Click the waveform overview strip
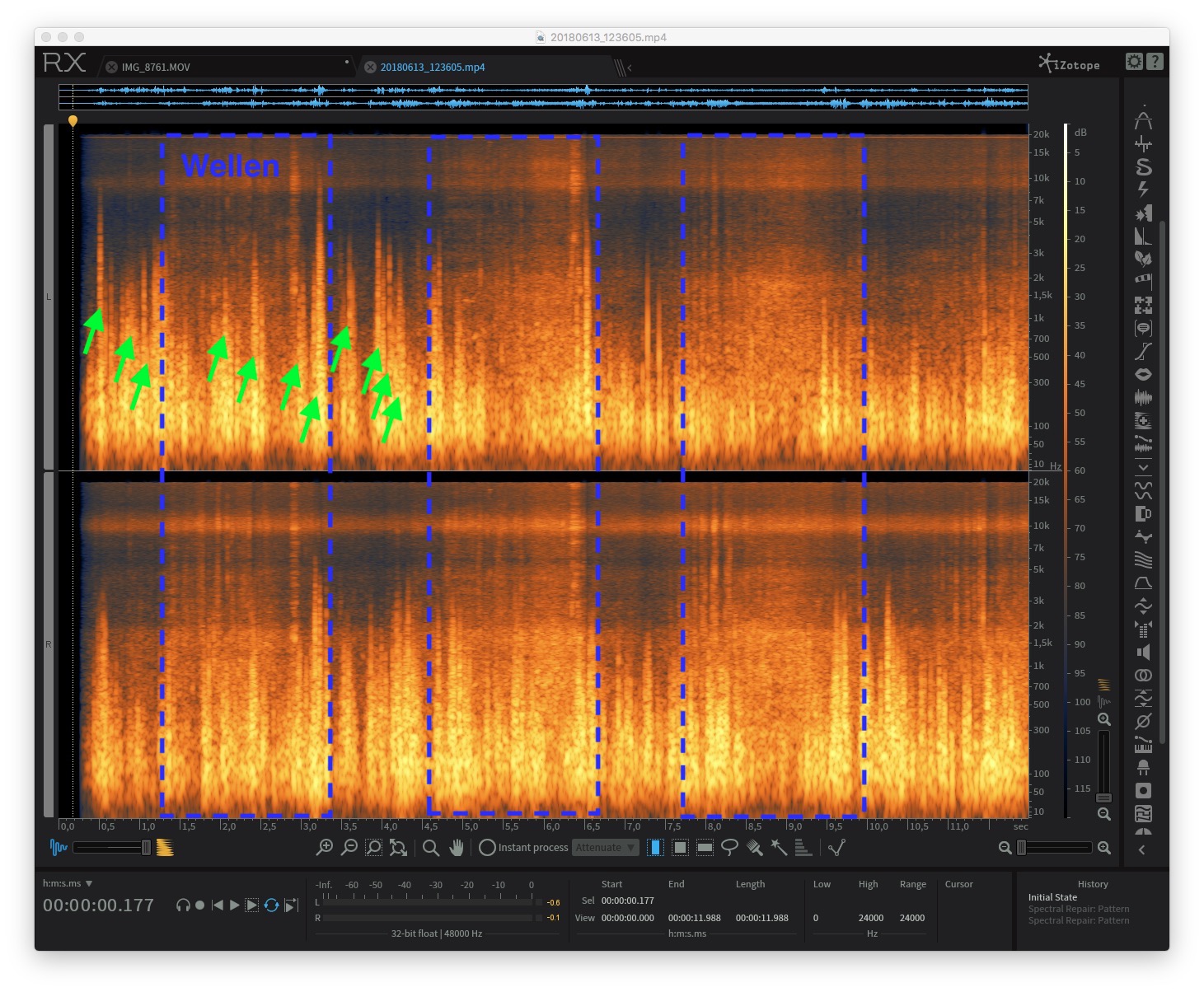Viewport: 1204px width, 992px height. pyautogui.click(x=543, y=96)
